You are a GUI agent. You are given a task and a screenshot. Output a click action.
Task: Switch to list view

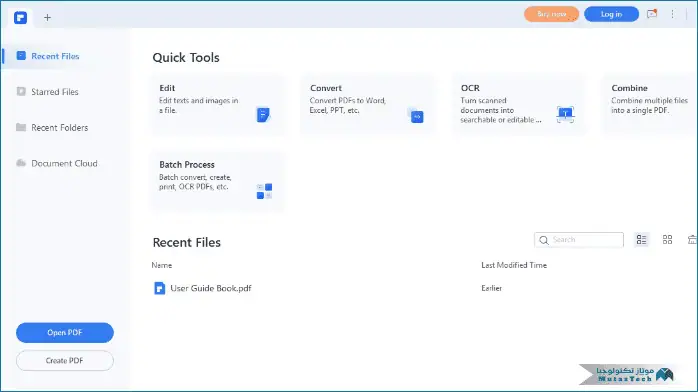(641, 240)
